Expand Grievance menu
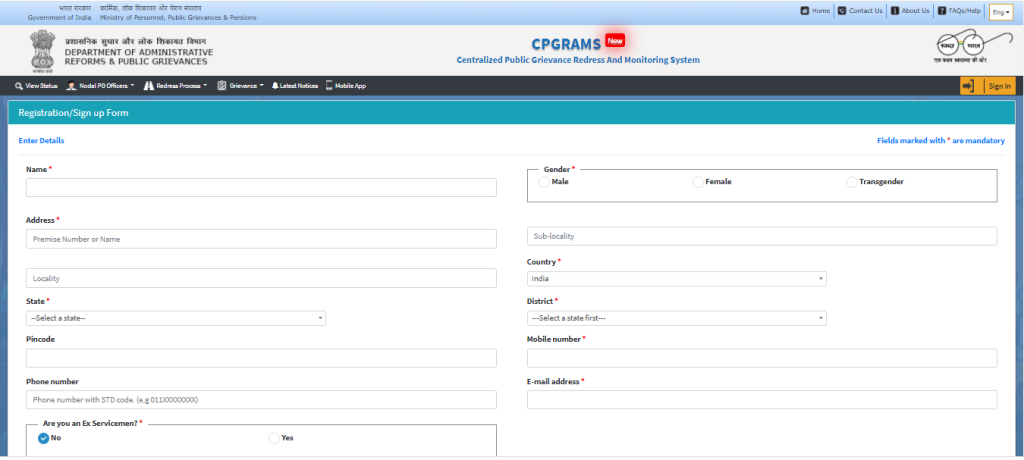 (241, 86)
